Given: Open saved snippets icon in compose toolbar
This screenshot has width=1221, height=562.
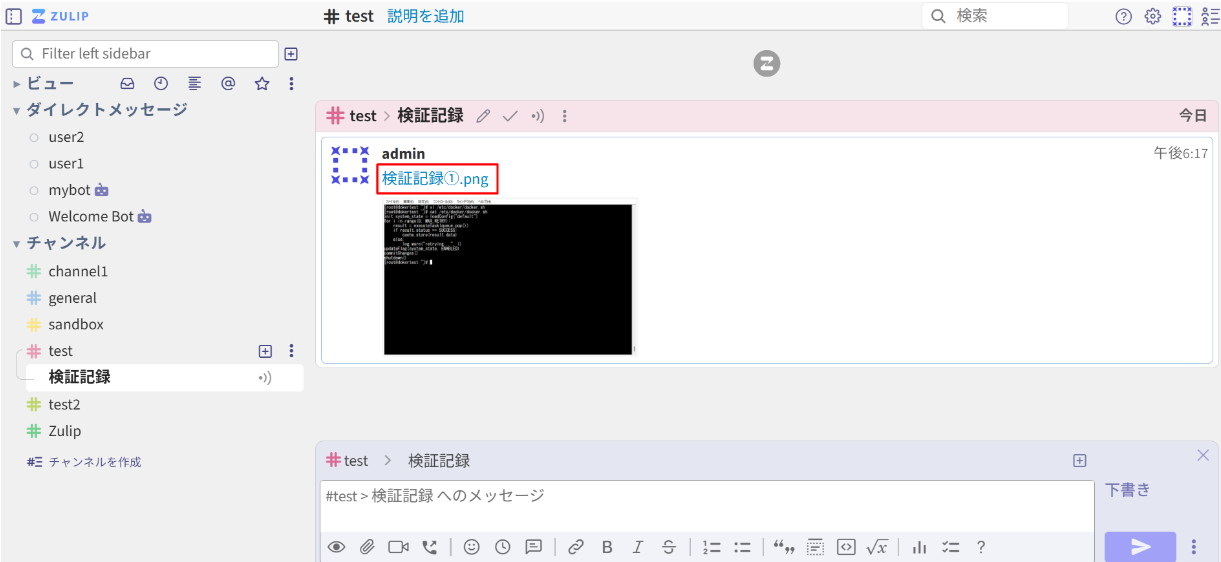Looking at the screenshot, I should click(534, 547).
